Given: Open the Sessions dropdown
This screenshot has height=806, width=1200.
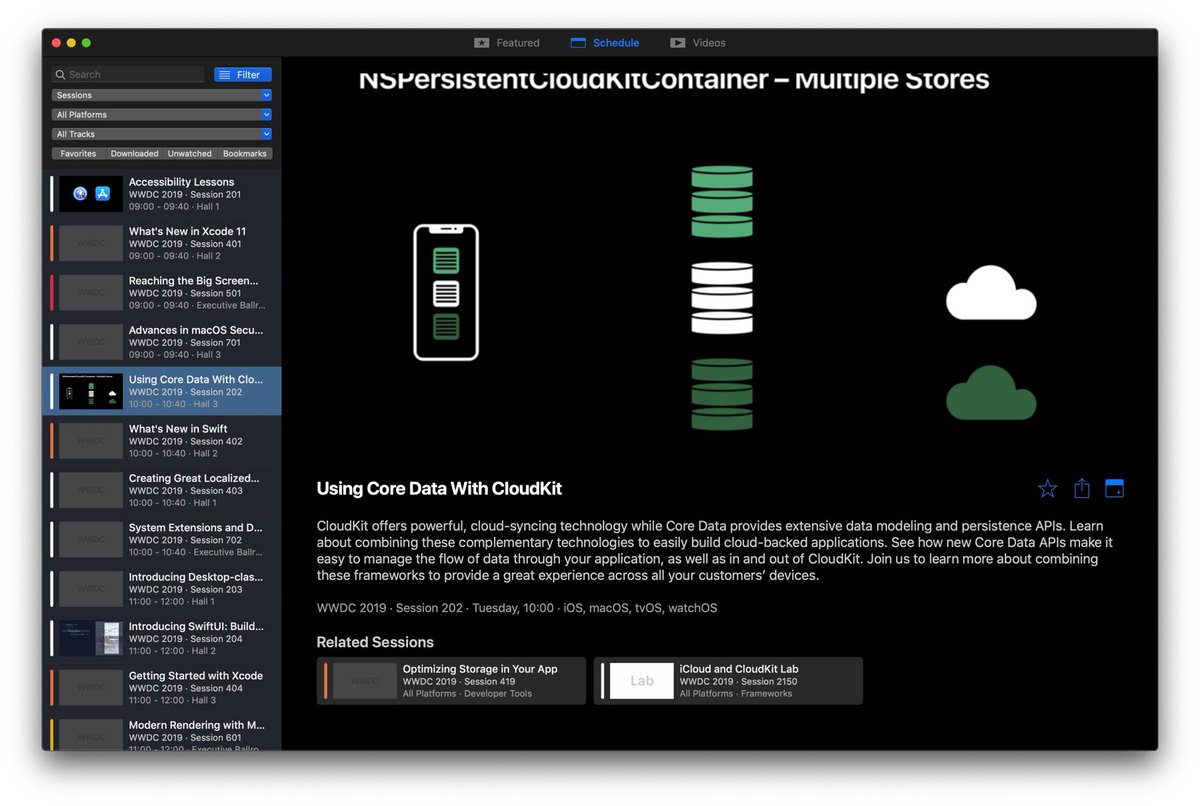Looking at the screenshot, I should (x=162, y=95).
